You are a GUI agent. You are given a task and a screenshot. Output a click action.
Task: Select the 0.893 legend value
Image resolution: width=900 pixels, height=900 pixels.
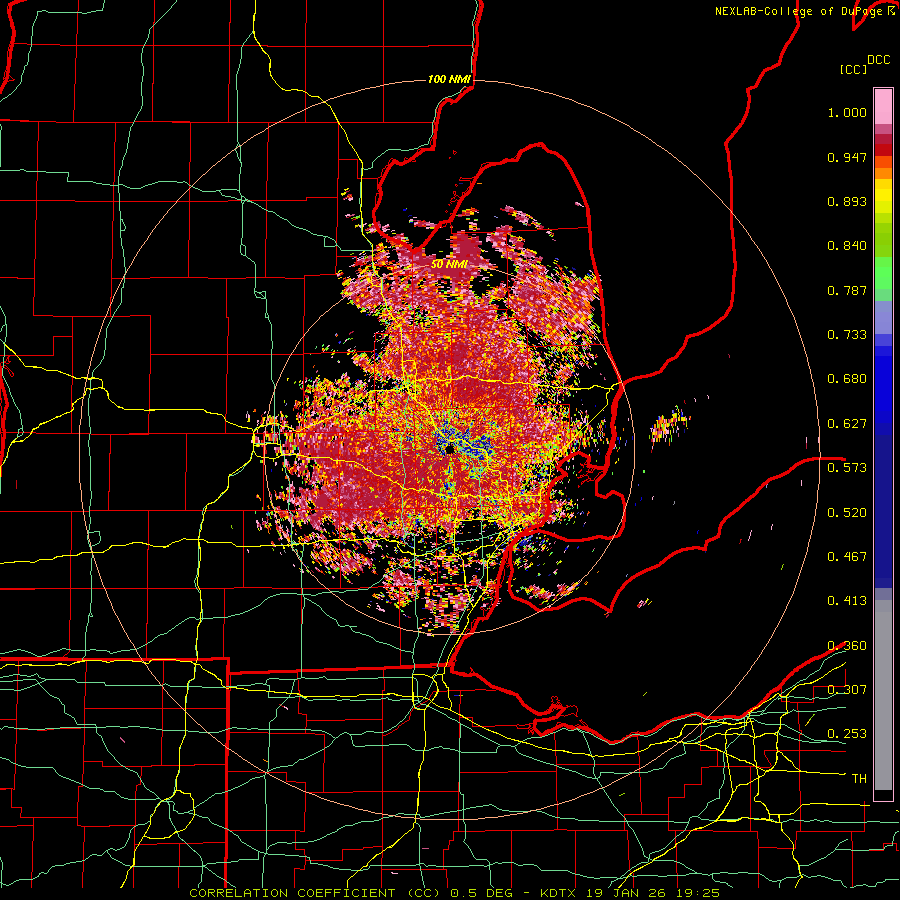847,201
